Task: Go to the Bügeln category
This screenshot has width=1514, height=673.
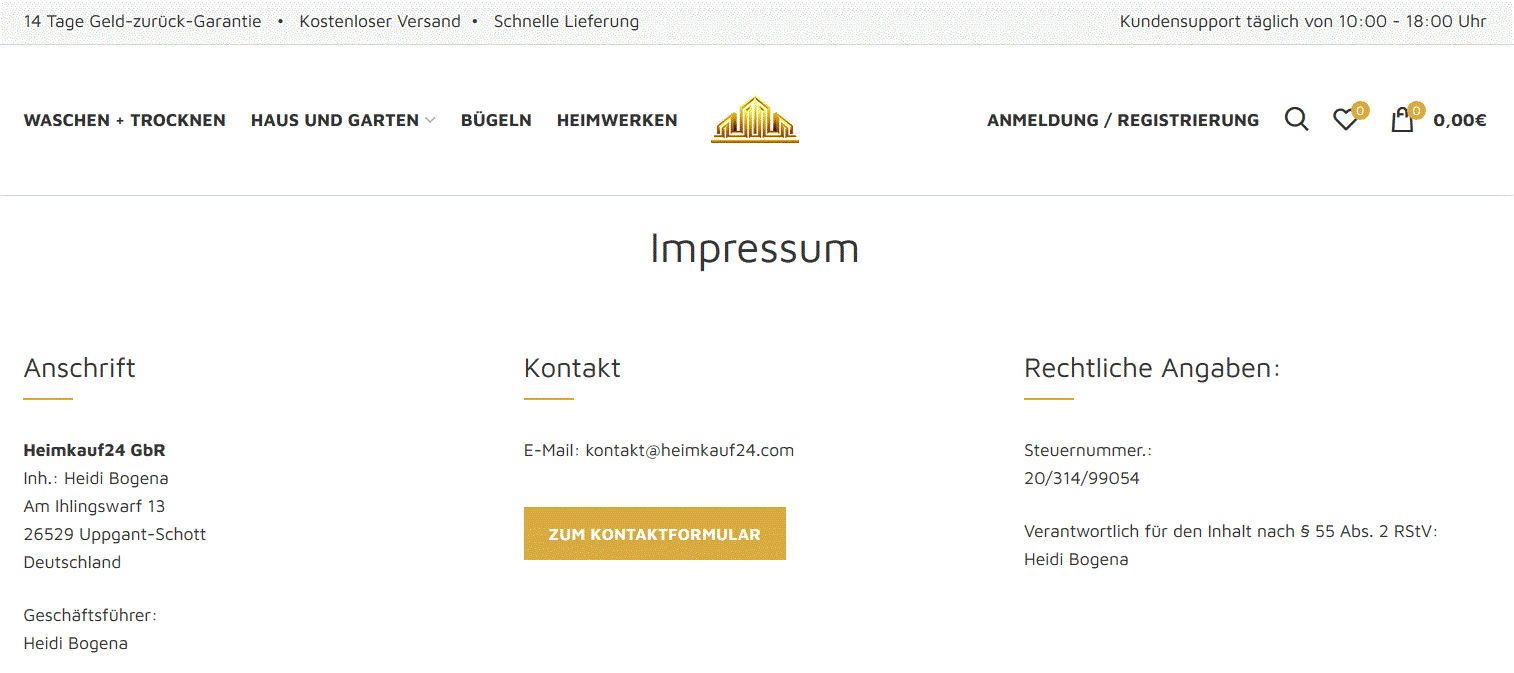Action: click(x=496, y=120)
